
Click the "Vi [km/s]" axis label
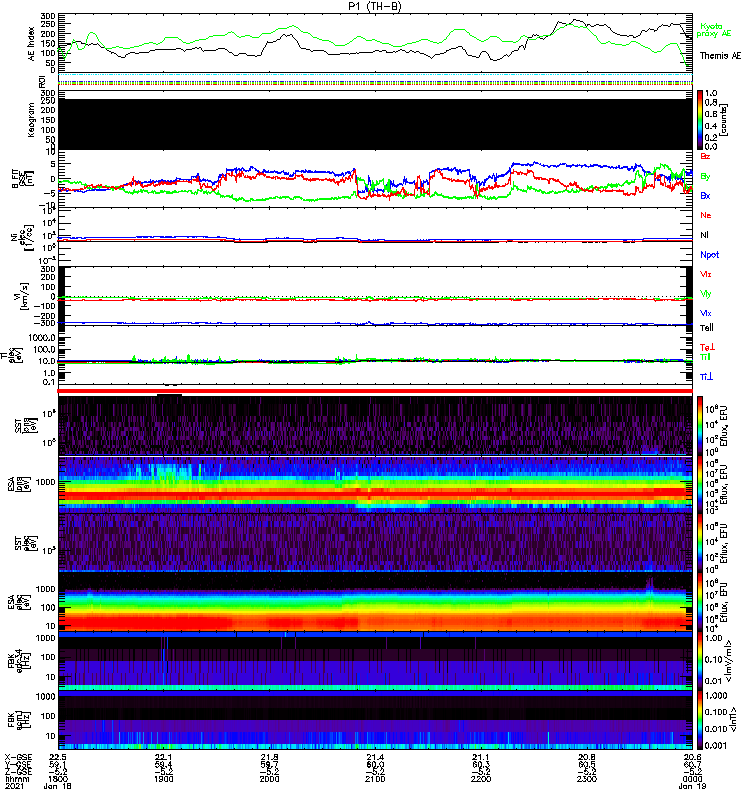tap(23, 296)
